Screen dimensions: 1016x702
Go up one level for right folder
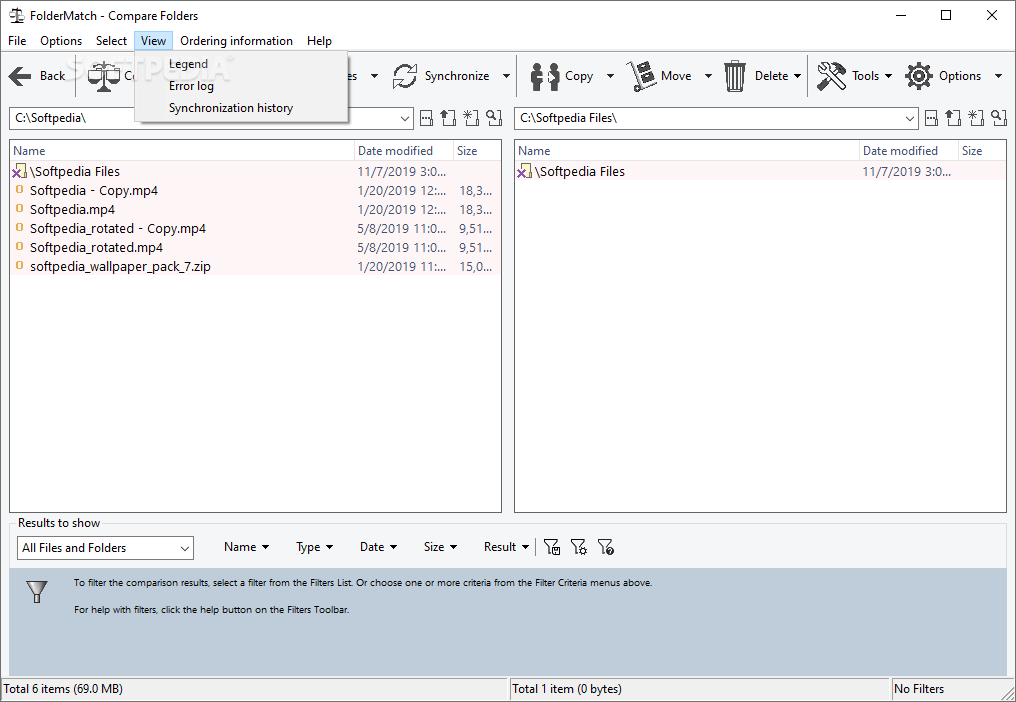(x=952, y=118)
